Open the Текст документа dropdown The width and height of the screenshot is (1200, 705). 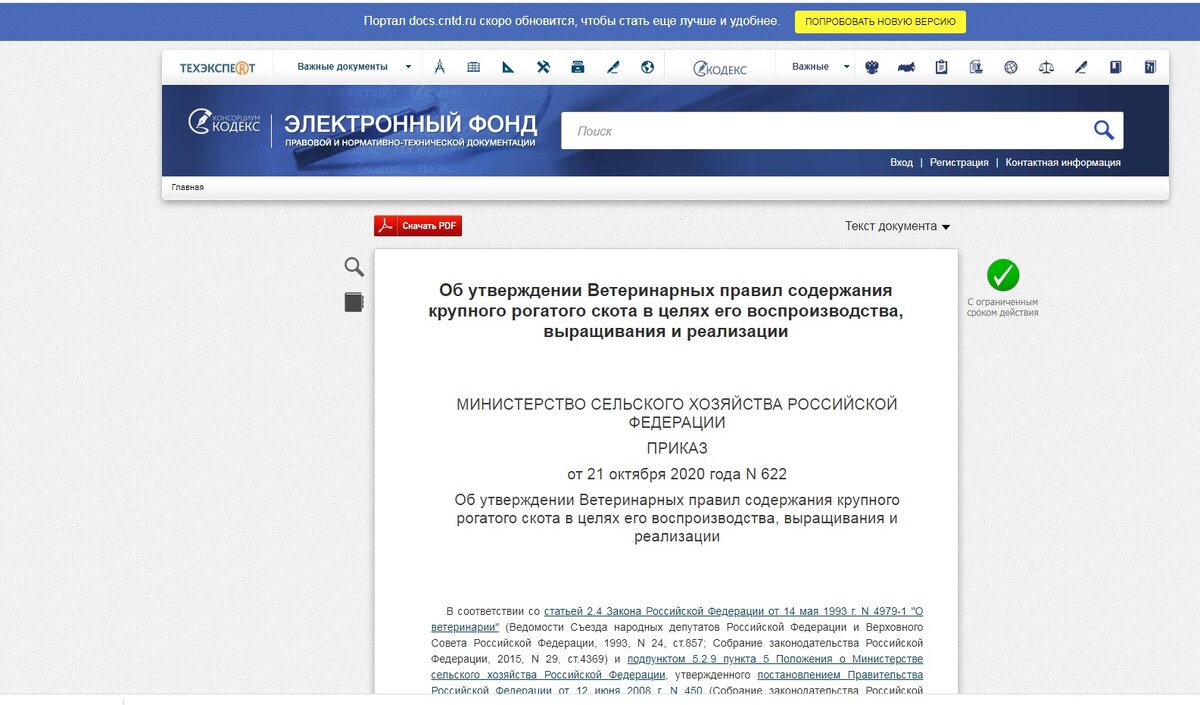[897, 226]
